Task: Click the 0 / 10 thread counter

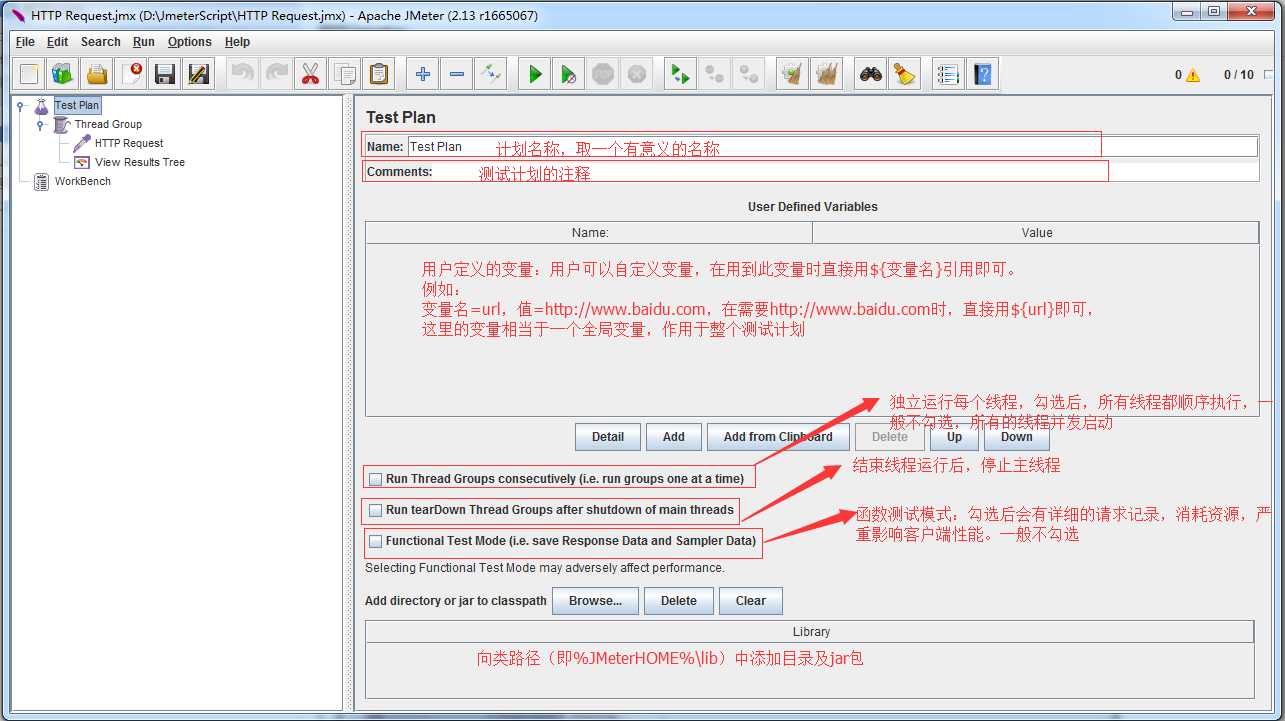Action: [x=1238, y=75]
